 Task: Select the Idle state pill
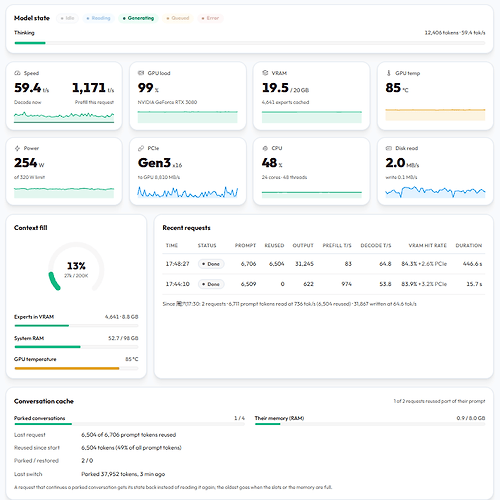pos(67,18)
